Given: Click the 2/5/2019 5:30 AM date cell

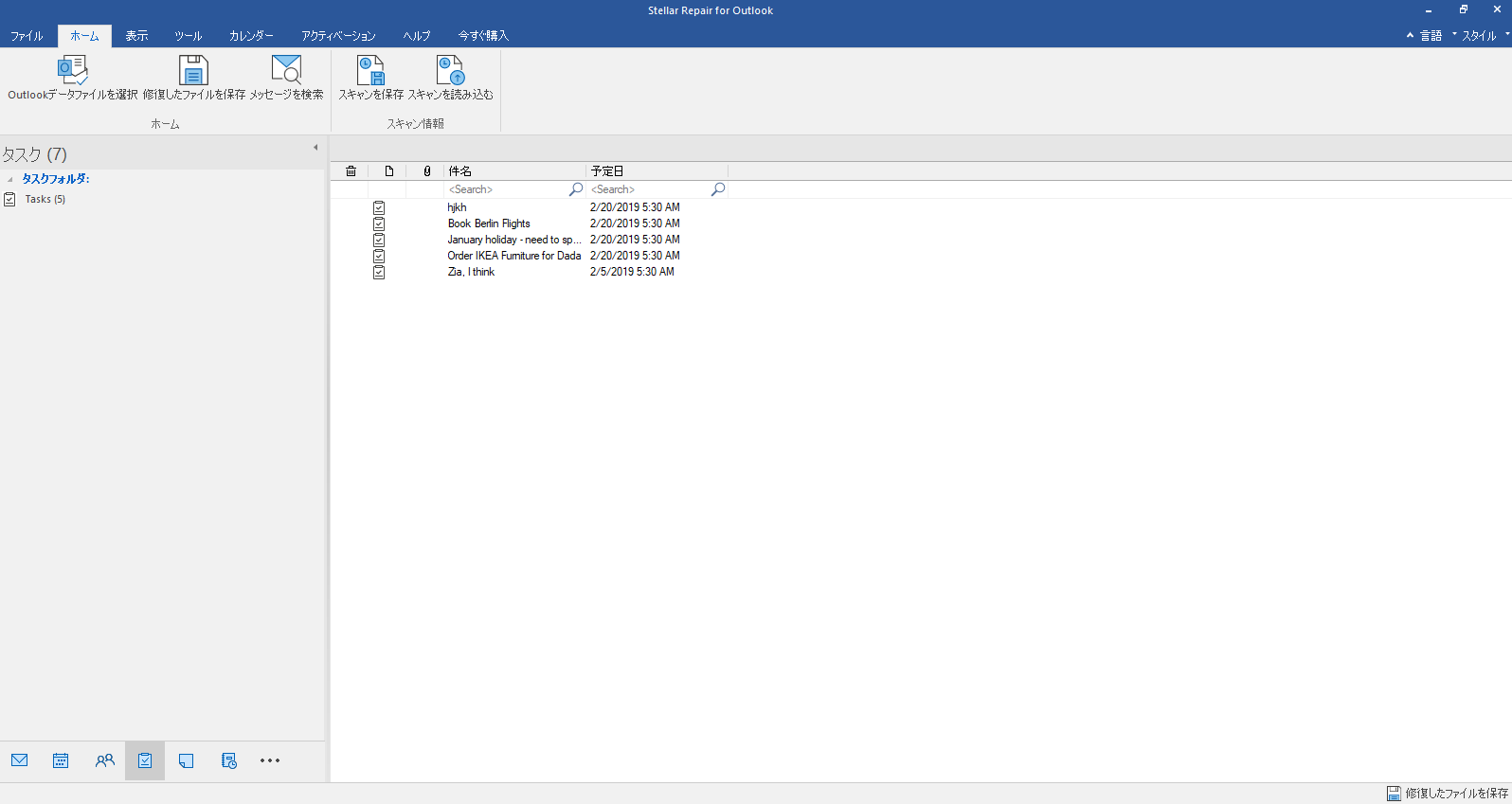Looking at the screenshot, I should tap(632, 272).
